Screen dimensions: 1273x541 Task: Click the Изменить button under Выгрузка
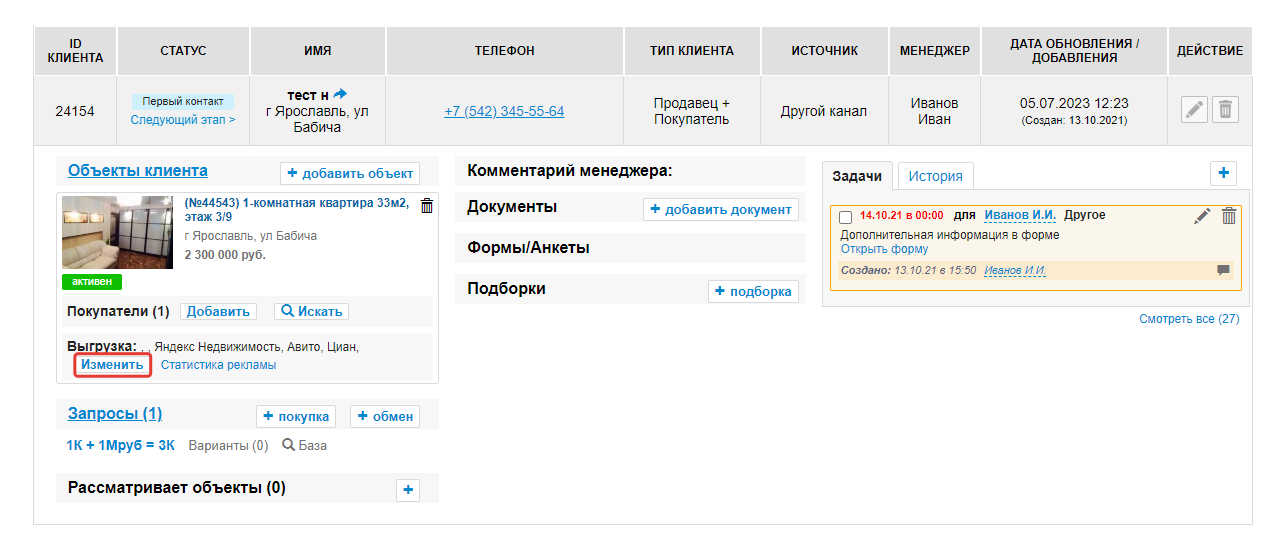pos(112,365)
